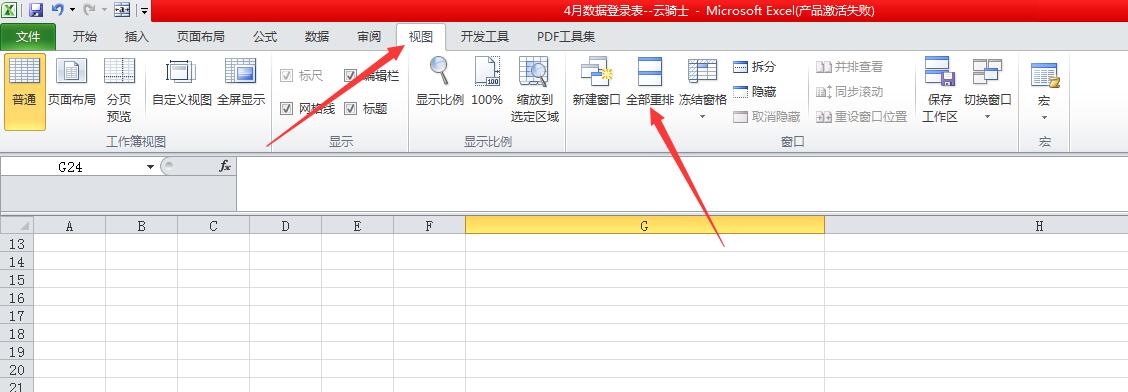Click 并排查看 button
Viewport: 1128px width, 392px height.
pos(850,67)
